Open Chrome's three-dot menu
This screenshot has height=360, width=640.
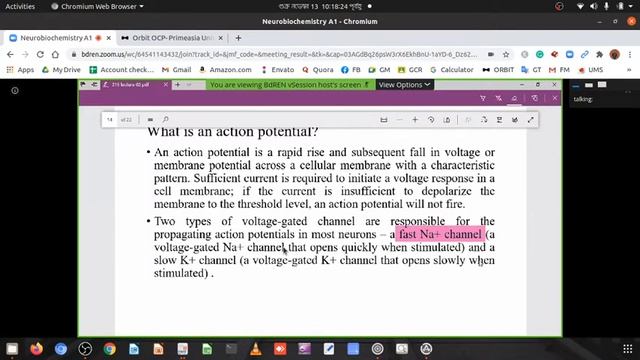[x=630, y=54]
